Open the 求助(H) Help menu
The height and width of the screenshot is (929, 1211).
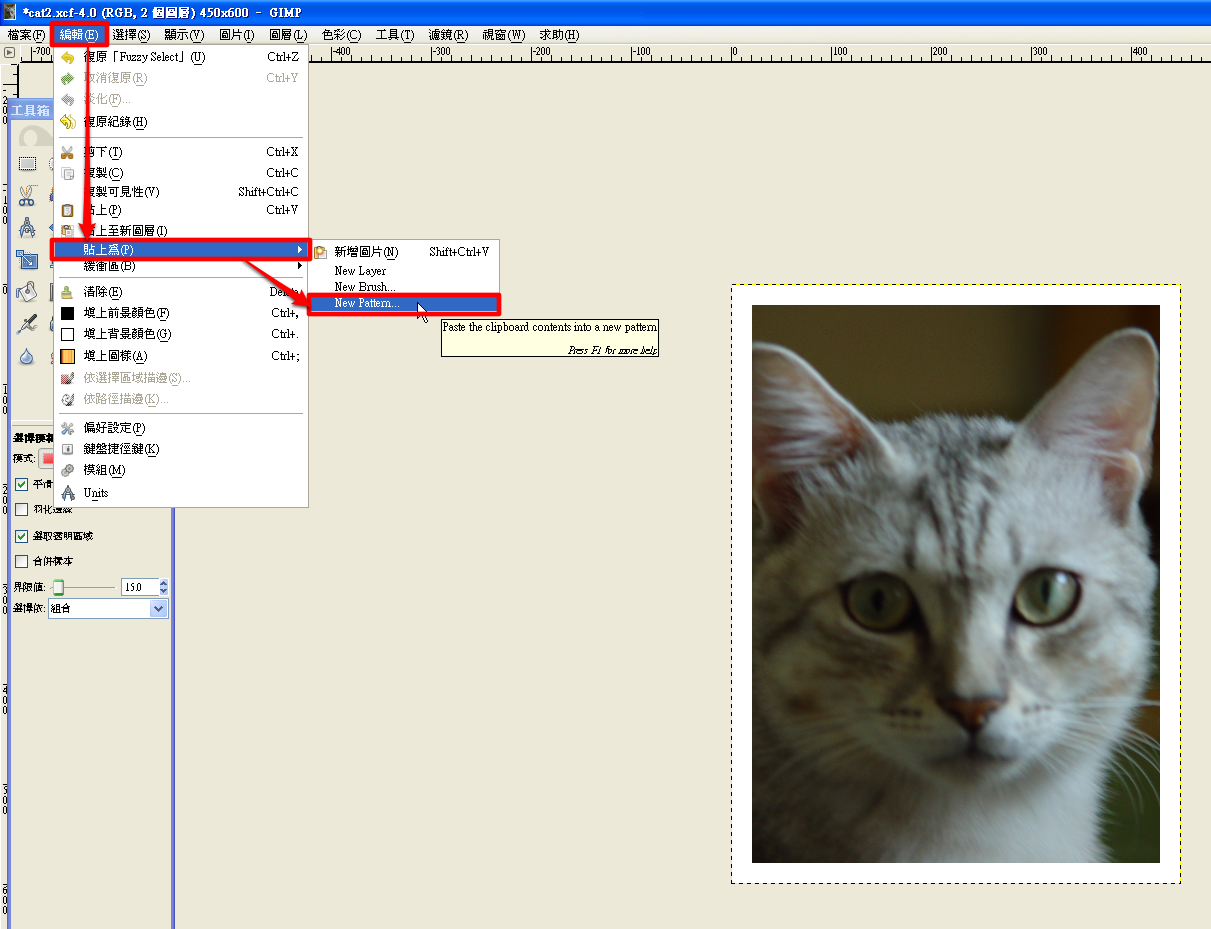click(558, 35)
